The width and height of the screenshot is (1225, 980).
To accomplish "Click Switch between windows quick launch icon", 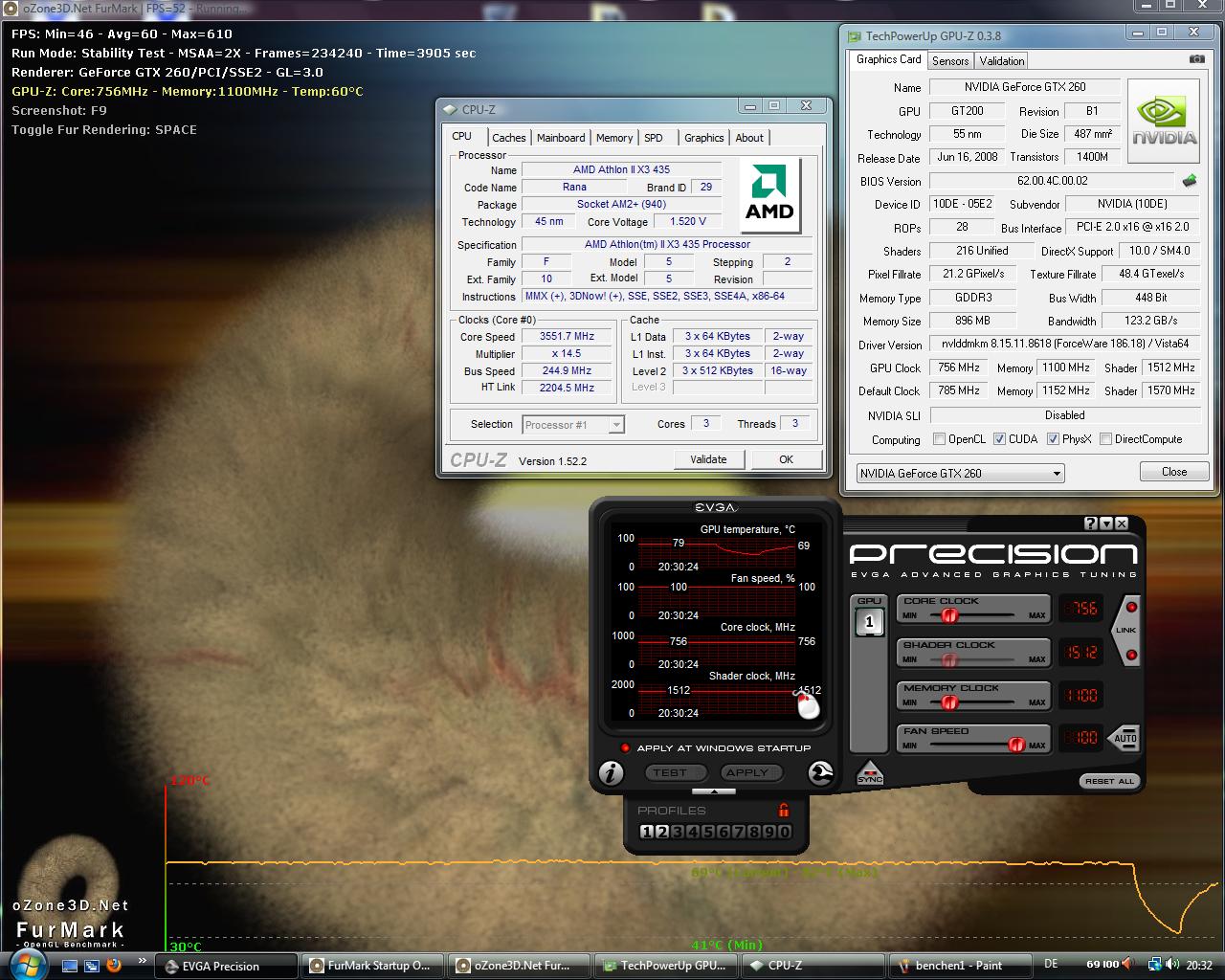I will (91, 965).
